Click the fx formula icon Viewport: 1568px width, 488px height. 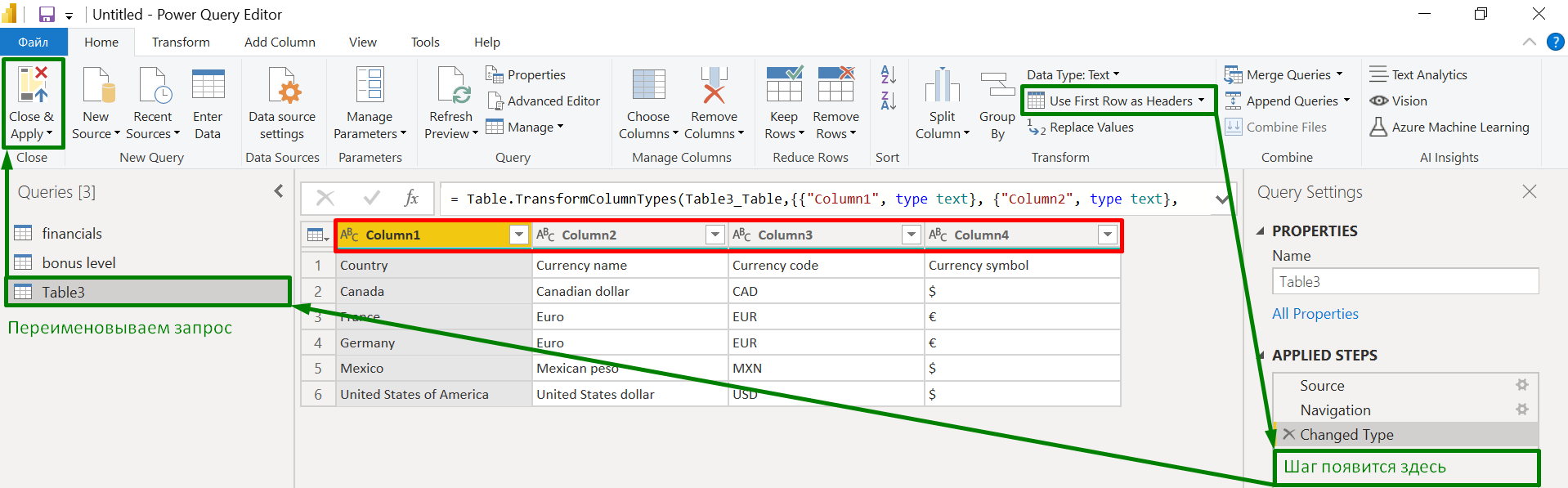point(412,198)
